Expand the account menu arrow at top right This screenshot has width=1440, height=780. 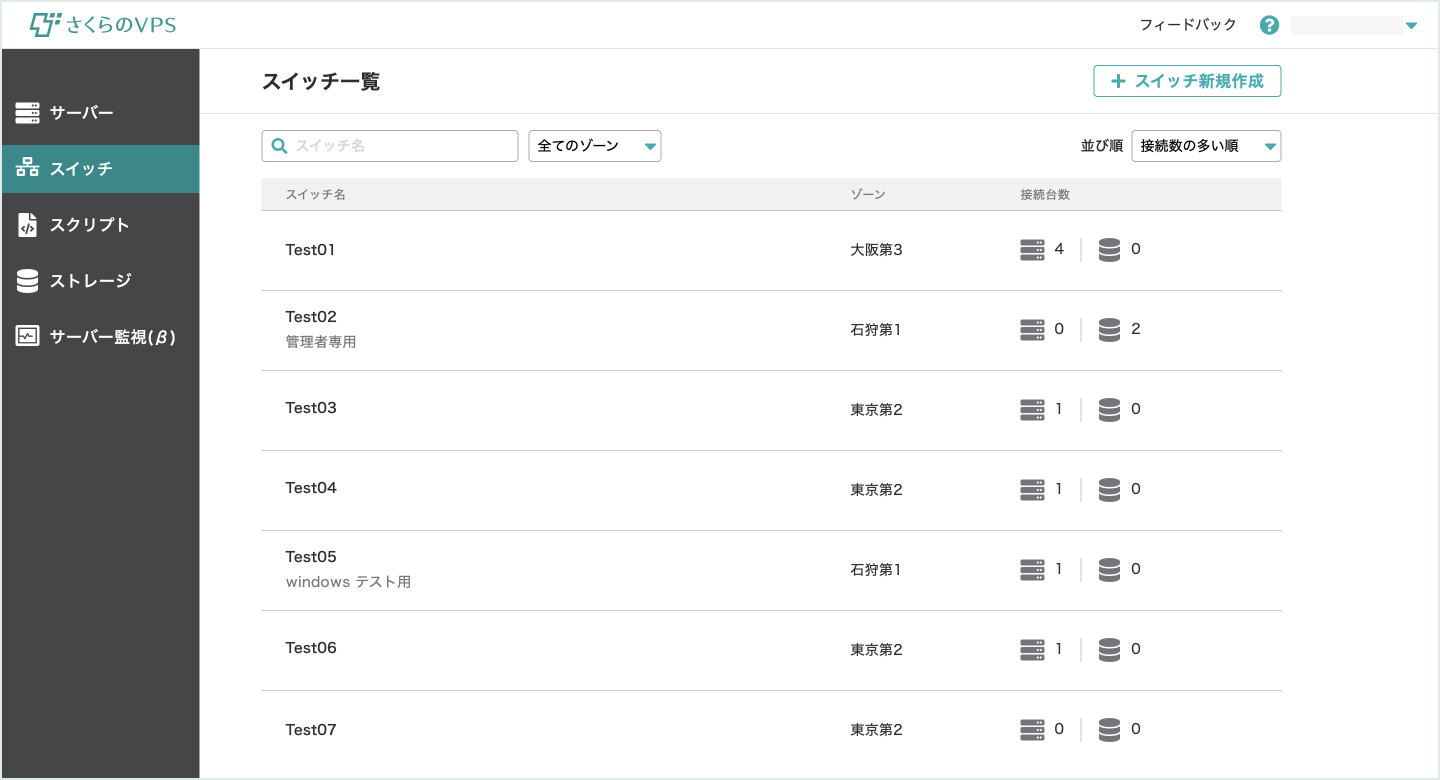coord(1411,26)
